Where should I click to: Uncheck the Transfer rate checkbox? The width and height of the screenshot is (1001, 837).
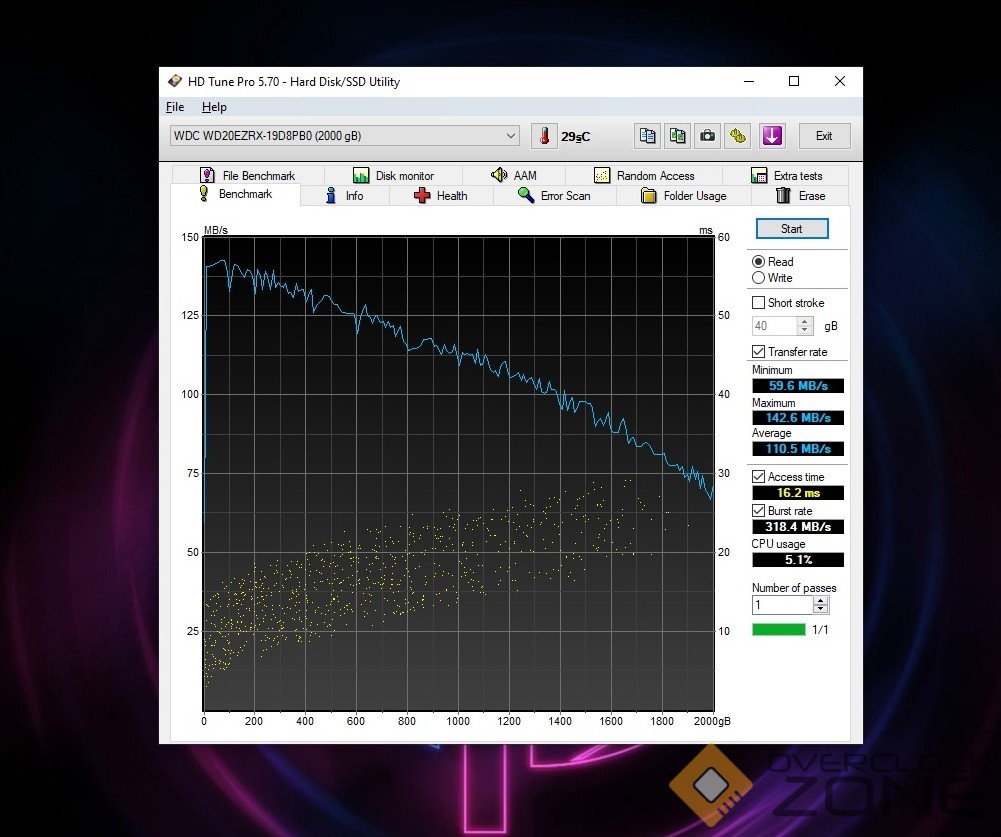[759, 352]
